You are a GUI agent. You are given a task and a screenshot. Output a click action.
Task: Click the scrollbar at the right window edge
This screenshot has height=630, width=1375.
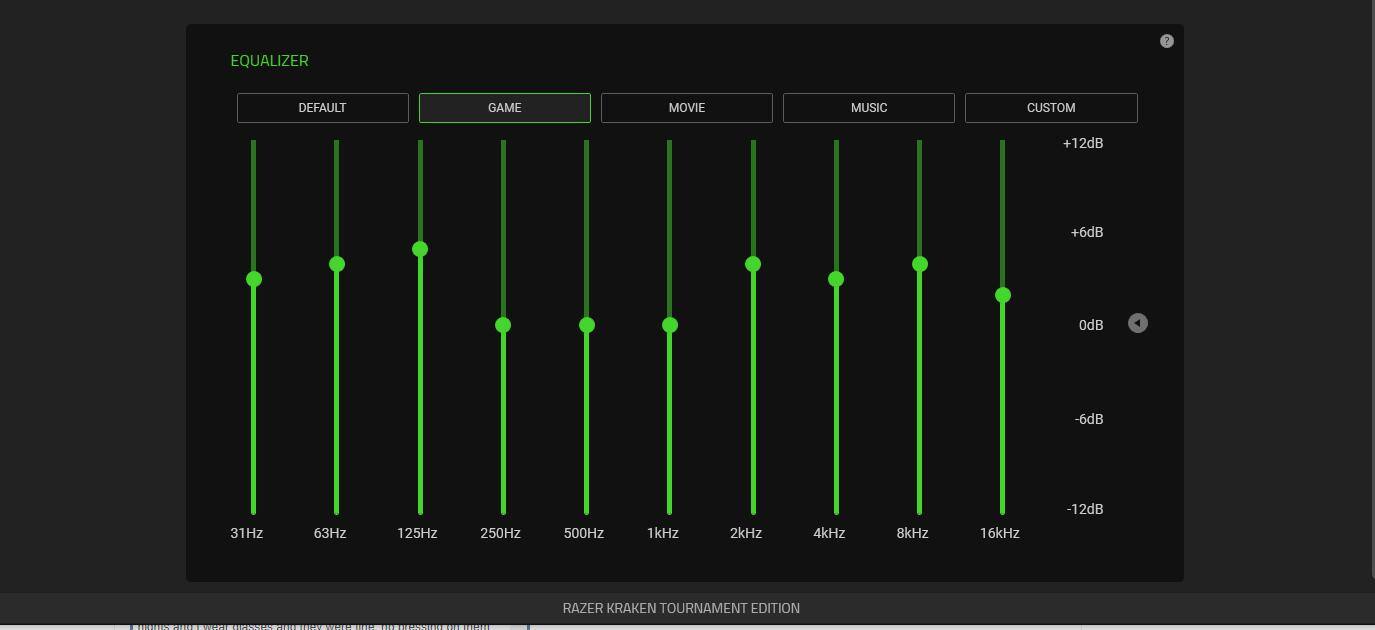1371,300
